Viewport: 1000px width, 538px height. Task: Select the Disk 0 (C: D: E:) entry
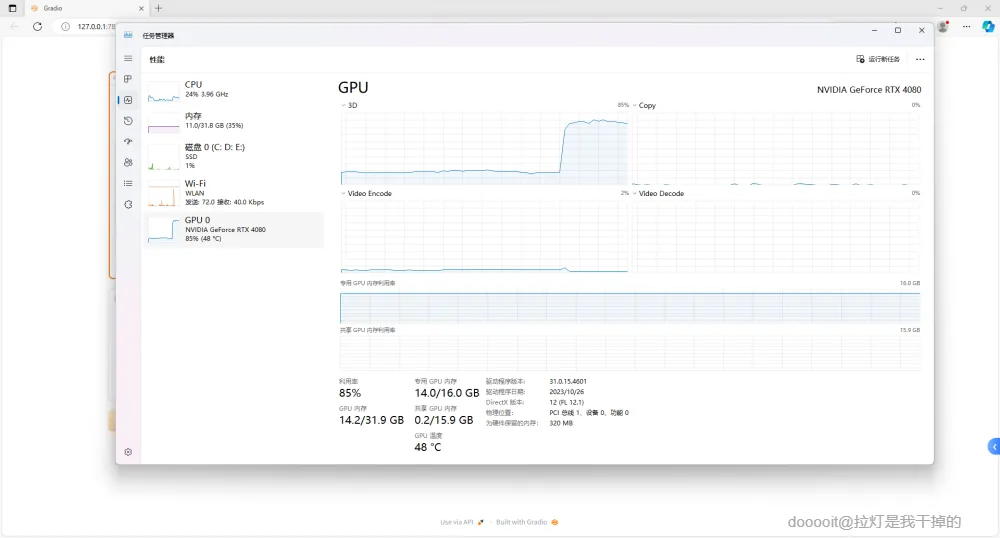[234, 156]
